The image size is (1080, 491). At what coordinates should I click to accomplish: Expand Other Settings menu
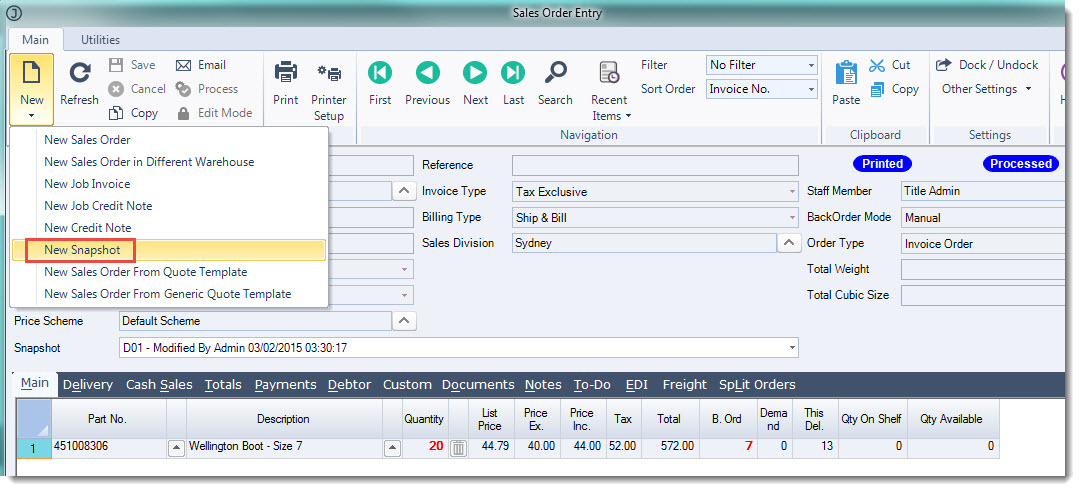point(986,89)
